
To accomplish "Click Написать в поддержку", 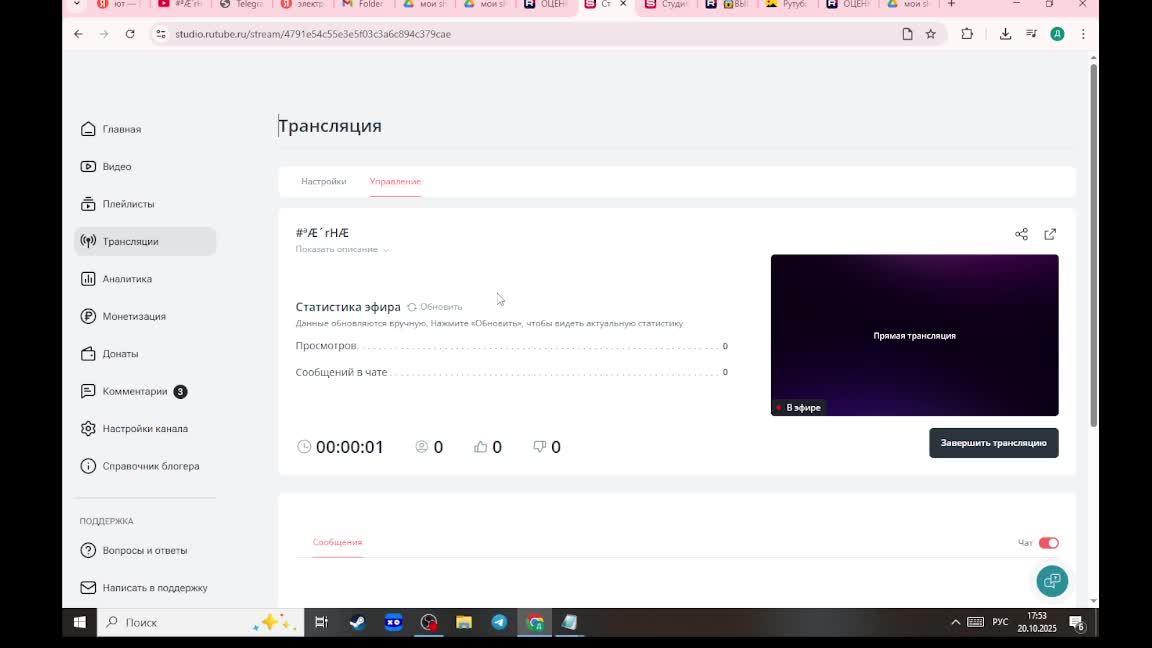I will (144, 588).
